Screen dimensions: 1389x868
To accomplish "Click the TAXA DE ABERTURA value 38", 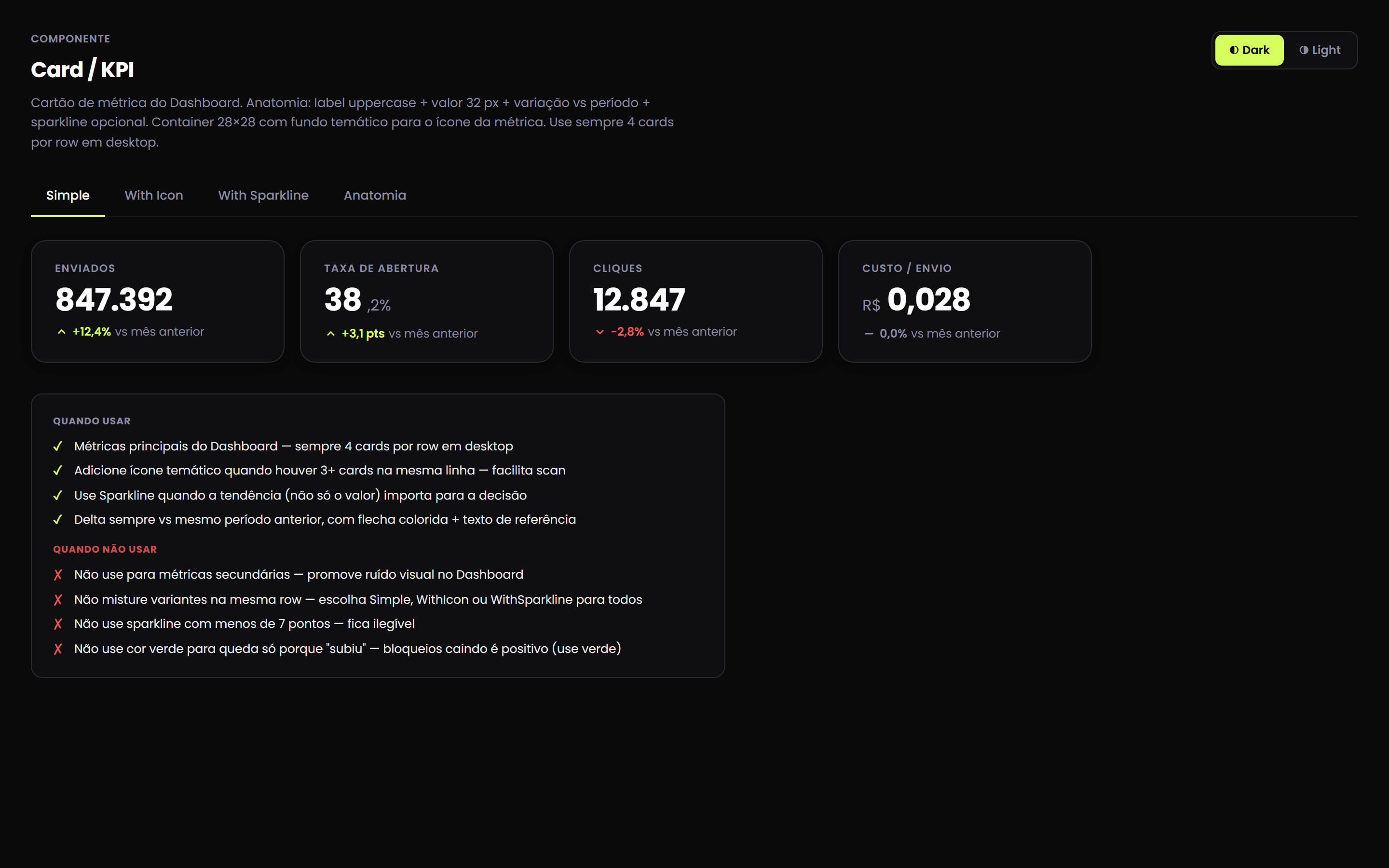I will 342,299.
